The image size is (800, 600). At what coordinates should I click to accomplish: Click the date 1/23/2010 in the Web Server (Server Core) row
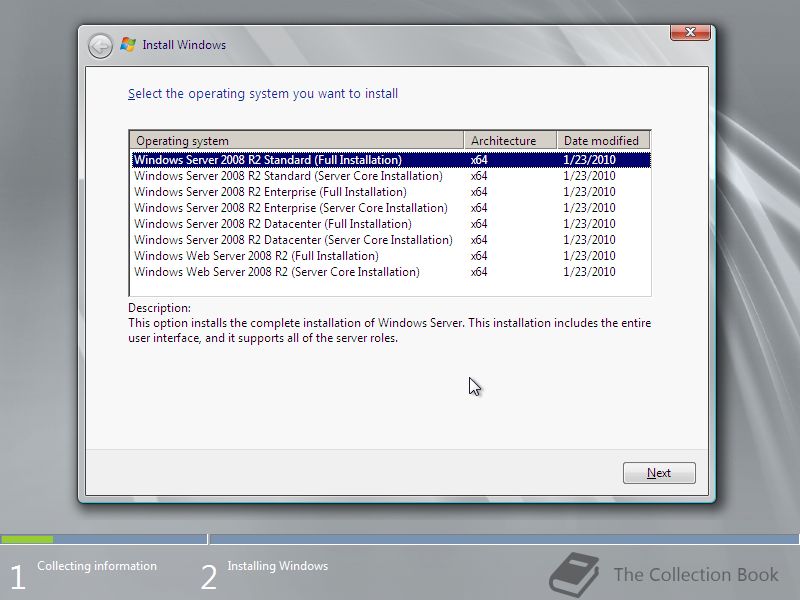tap(589, 272)
